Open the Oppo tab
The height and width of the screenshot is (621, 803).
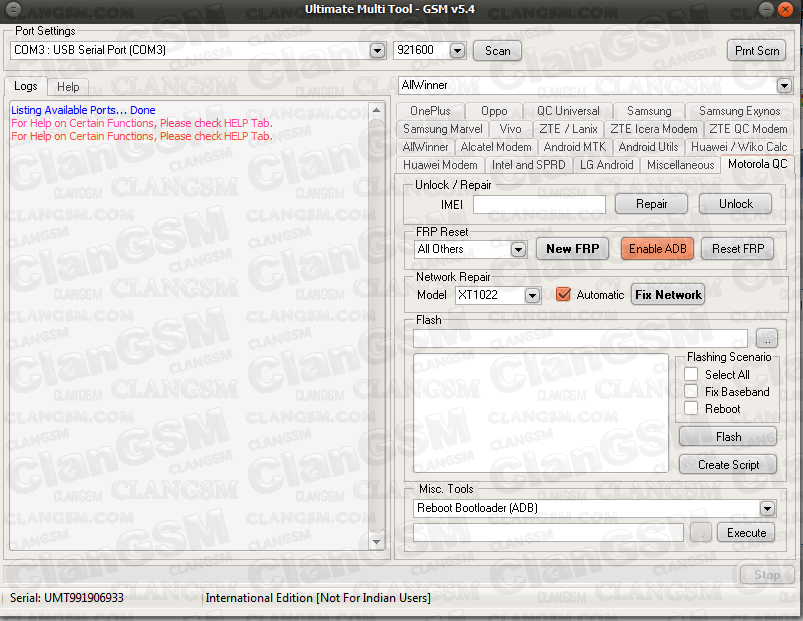click(494, 111)
